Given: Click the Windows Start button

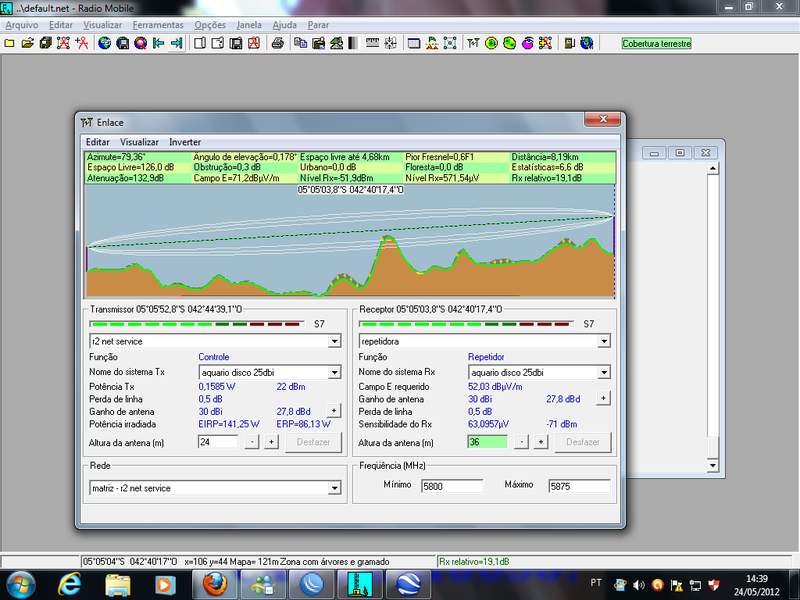Looking at the screenshot, I should 22,583.
